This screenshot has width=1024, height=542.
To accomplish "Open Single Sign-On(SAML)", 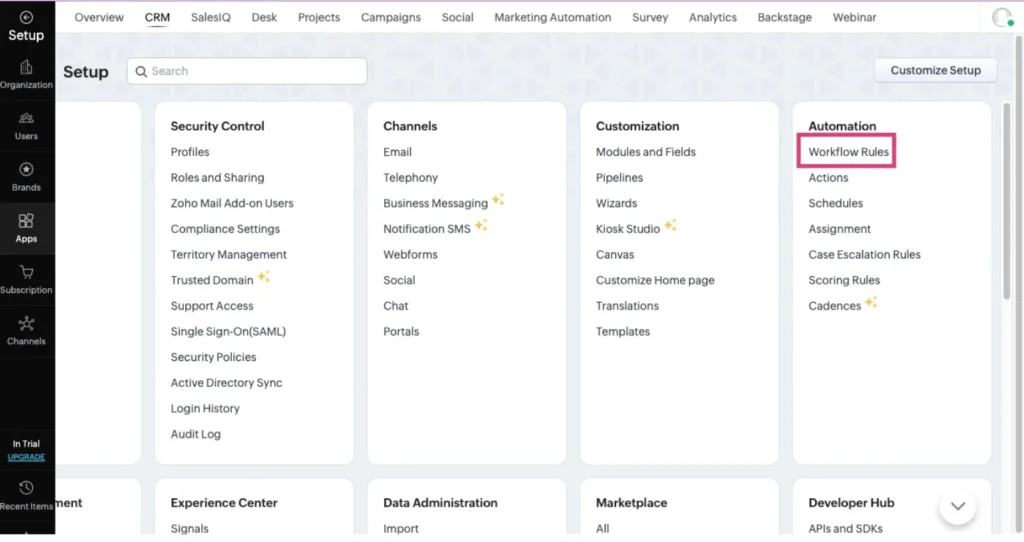I will pos(228,332).
